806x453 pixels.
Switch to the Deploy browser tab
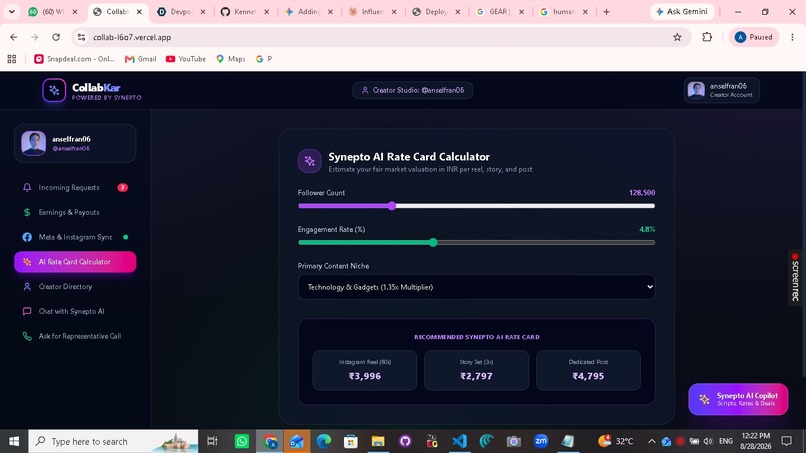(x=436, y=11)
